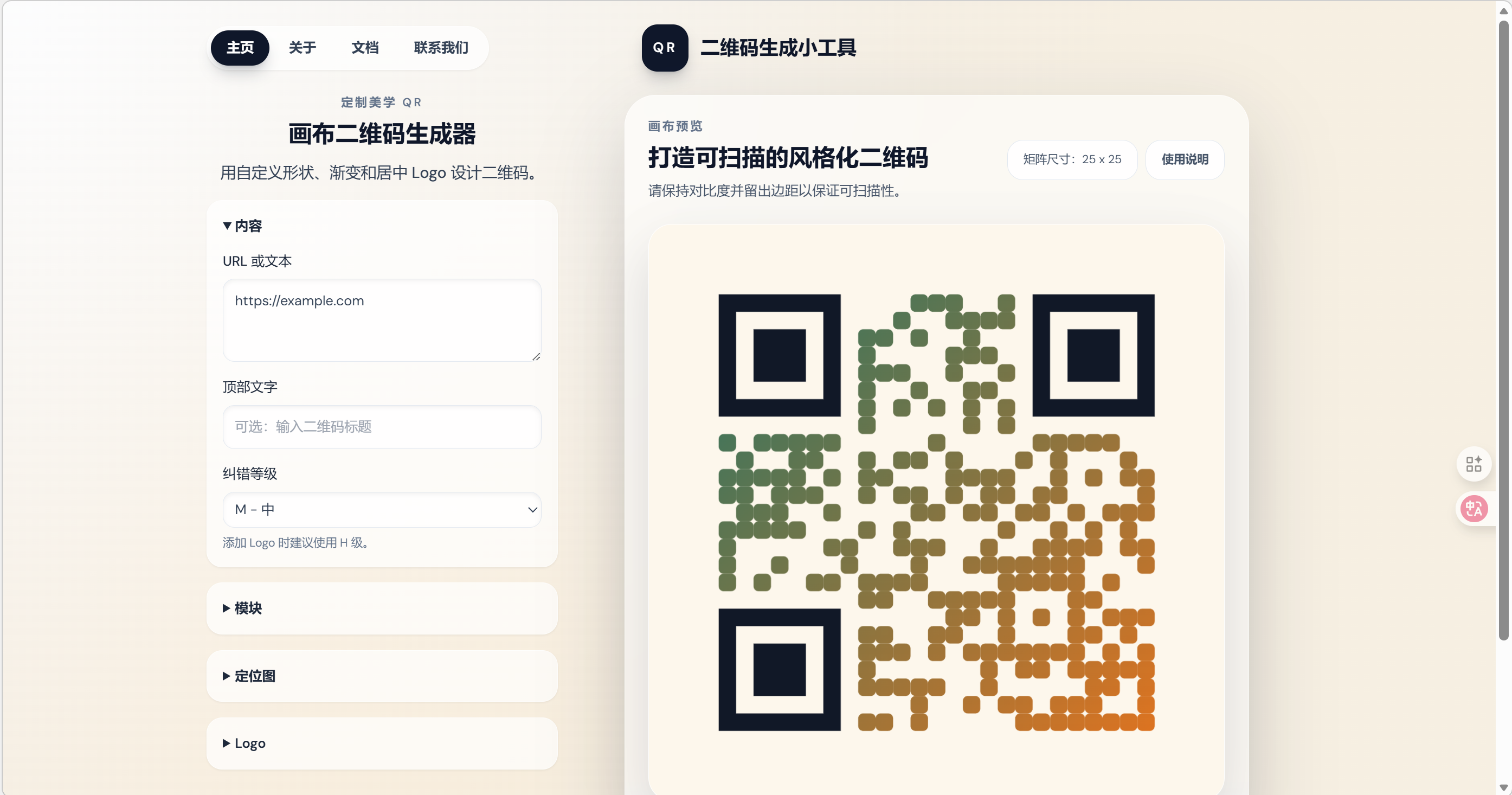
Task: Click the QR logo icon in the header
Action: pos(664,48)
